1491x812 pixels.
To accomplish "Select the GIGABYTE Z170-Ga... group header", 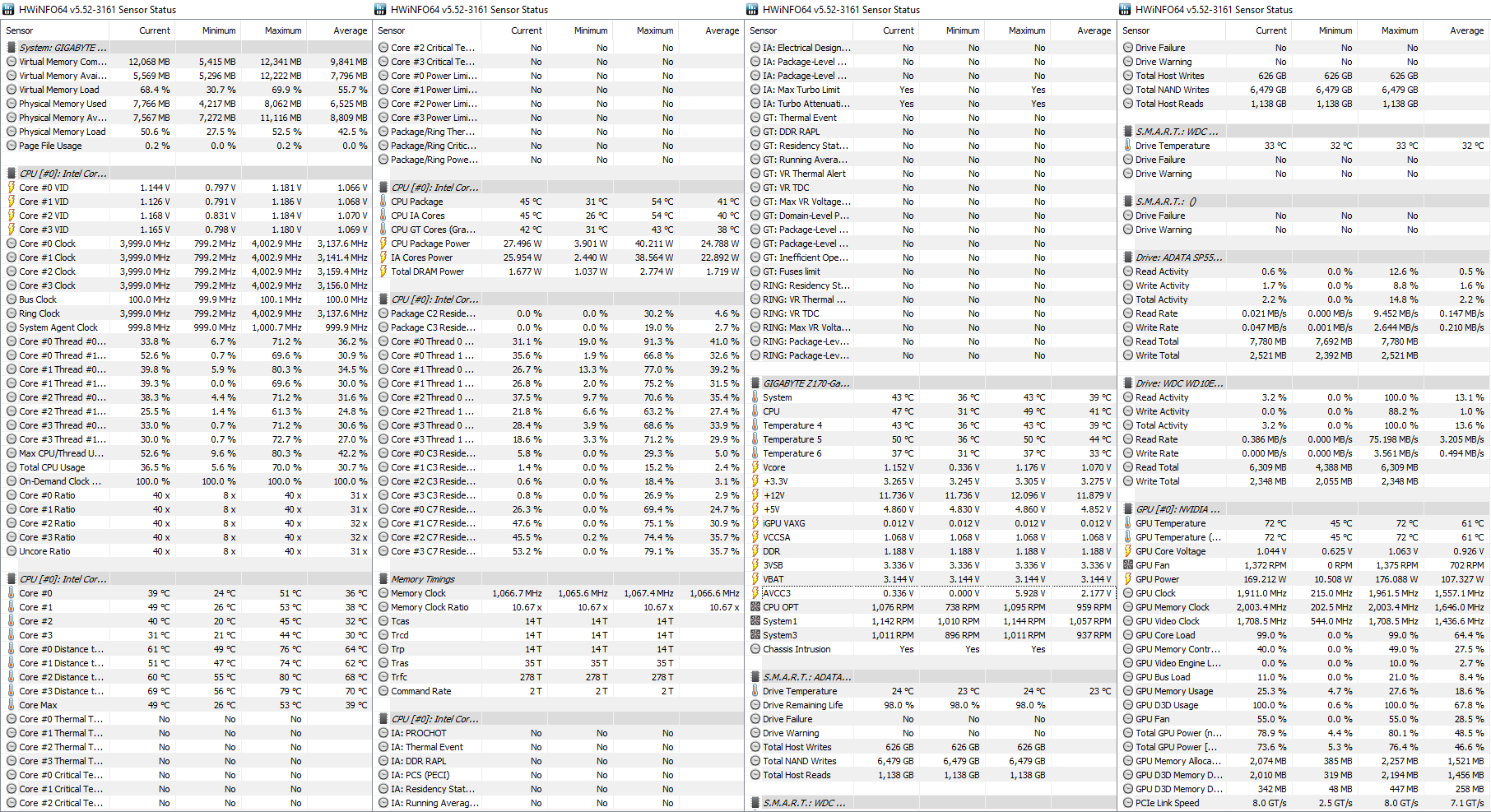I will (931, 383).
